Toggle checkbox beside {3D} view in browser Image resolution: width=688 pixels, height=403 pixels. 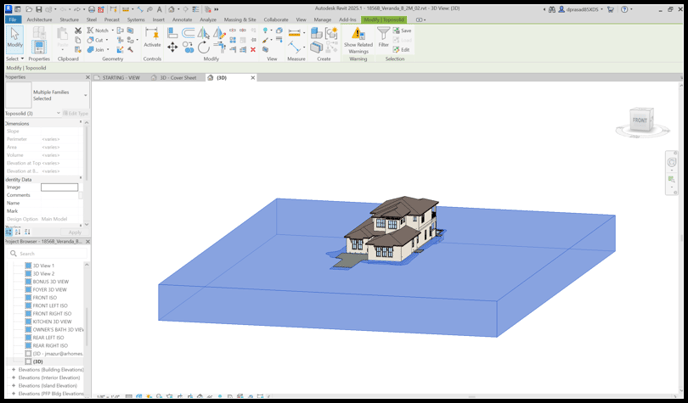28,362
